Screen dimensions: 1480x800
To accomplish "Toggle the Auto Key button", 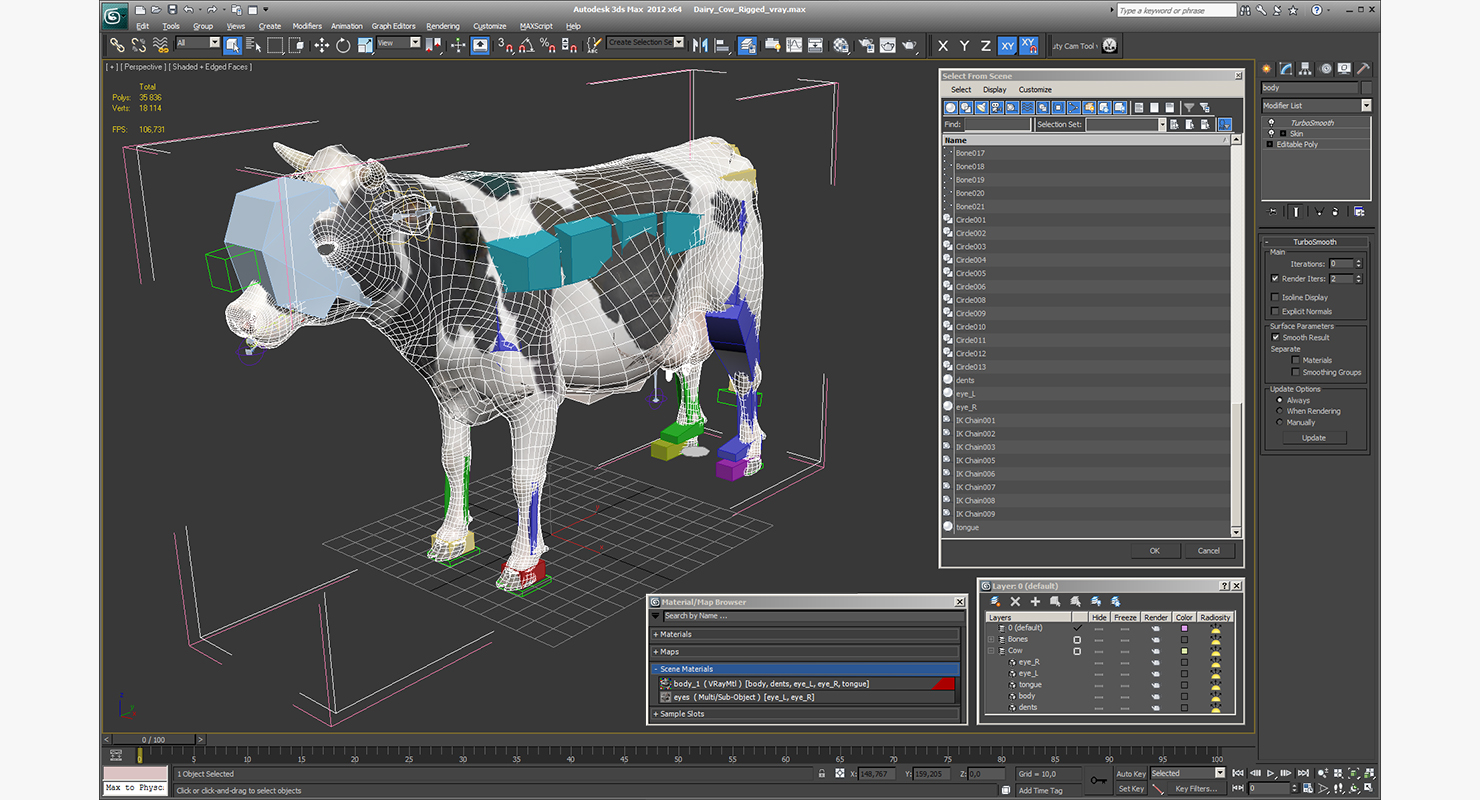I will coord(1131,773).
